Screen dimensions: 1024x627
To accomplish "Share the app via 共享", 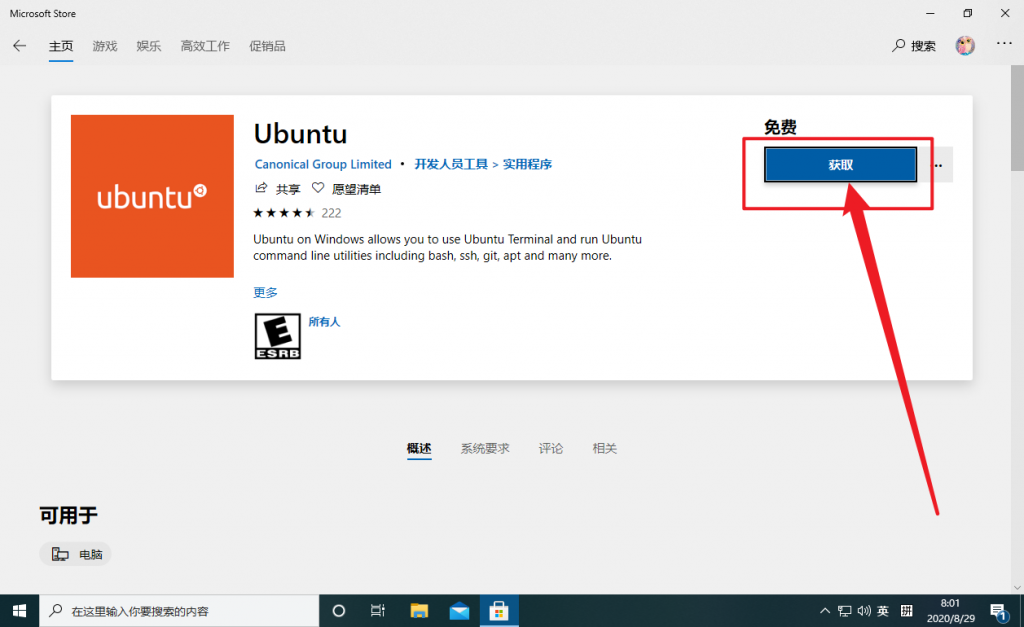I will pyautogui.click(x=278, y=189).
